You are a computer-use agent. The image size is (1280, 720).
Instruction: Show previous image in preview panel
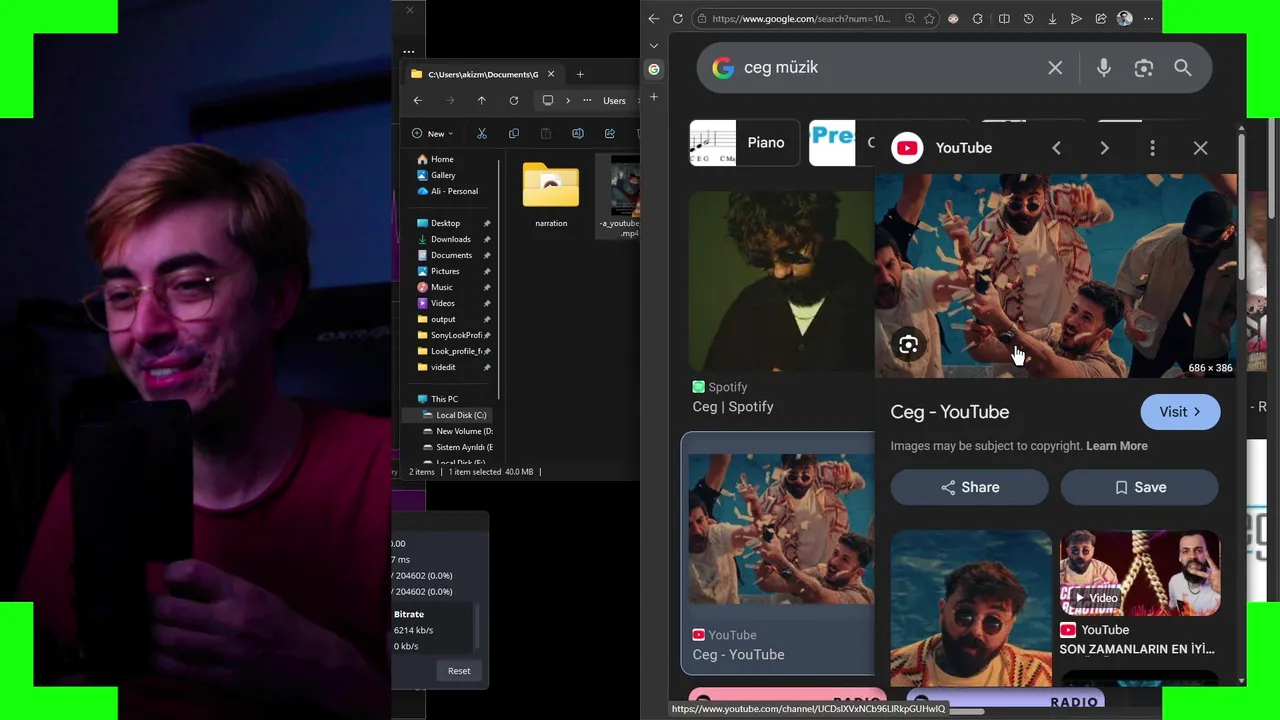click(x=1056, y=148)
